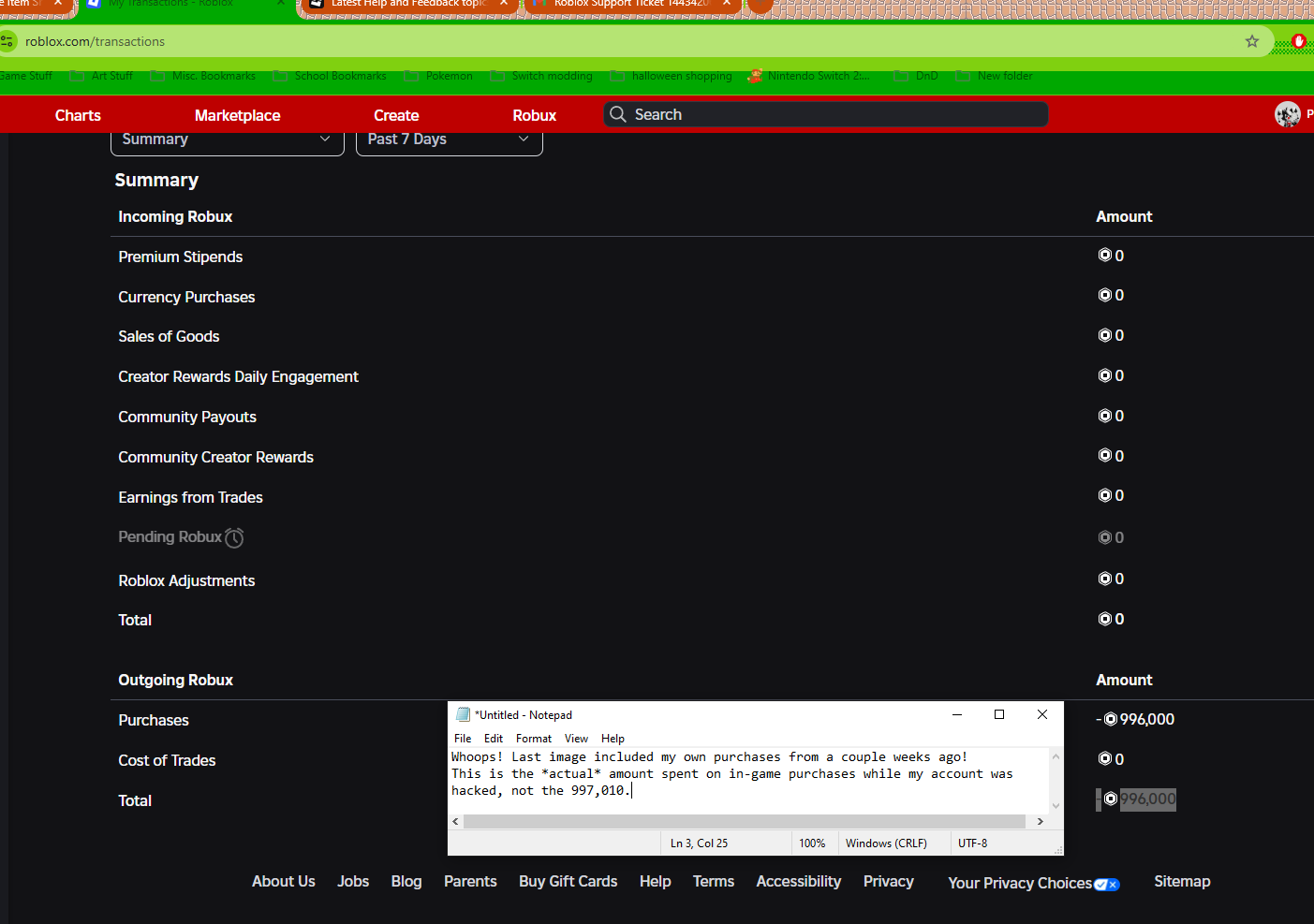Image resolution: width=1314 pixels, height=924 pixels.
Task: Click the Roblox Adjustments row label
Action: pyautogui.click(x=186, y=580)
